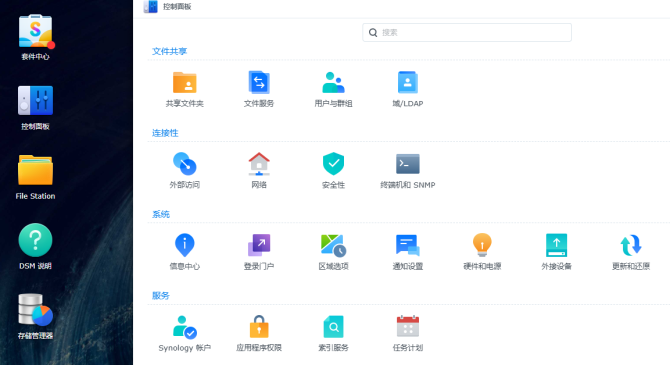Screen dimensions: 670x365
Task: Click the 控制面板 window title text
Action: [177, 6]
